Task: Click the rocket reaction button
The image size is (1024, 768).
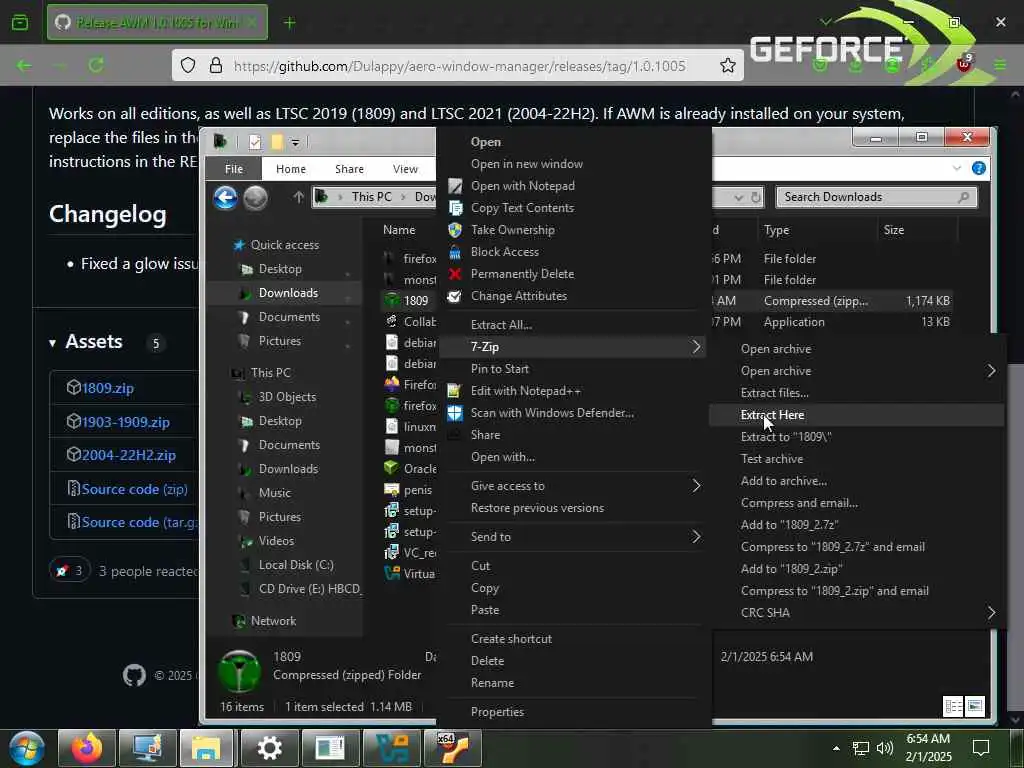Action: pyautogui.click(x=69, y=571)
